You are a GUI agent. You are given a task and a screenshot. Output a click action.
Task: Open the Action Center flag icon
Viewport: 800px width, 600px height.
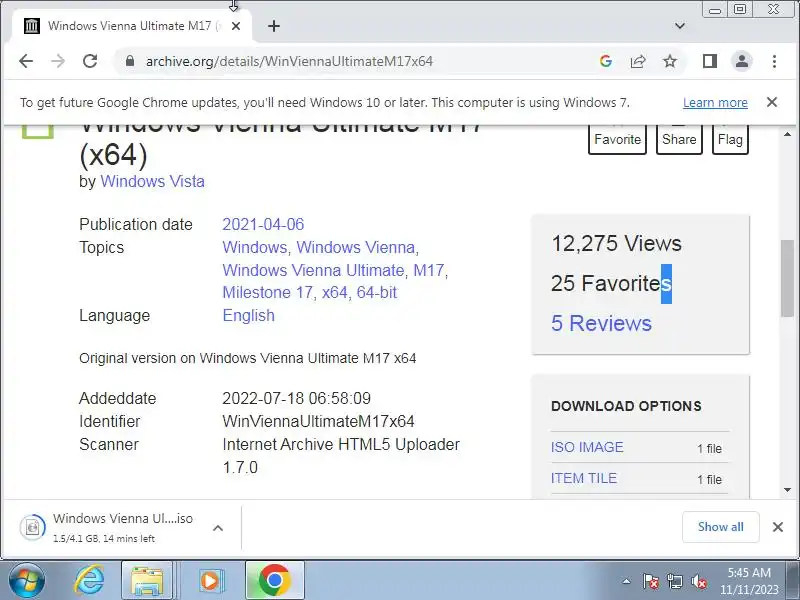coord(651,581)
